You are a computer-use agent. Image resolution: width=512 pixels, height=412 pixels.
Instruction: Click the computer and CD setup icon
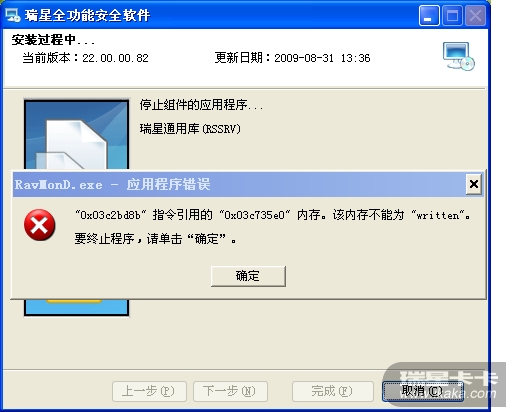click(x=458, y=56)
